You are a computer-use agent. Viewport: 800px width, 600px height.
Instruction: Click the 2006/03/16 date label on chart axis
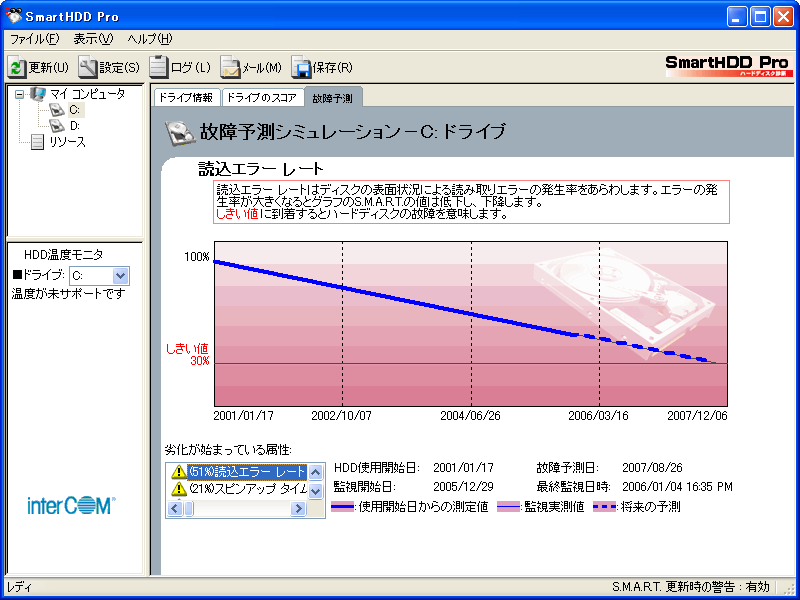(x=599, y=416)
